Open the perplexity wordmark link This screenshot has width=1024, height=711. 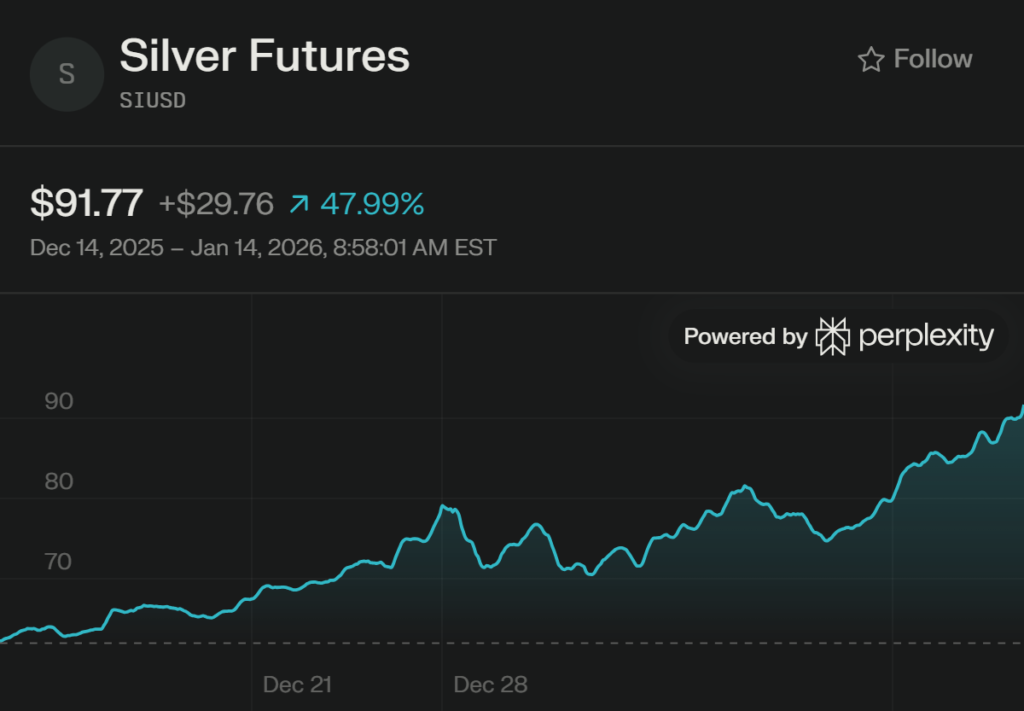click(x=926, y=337)
